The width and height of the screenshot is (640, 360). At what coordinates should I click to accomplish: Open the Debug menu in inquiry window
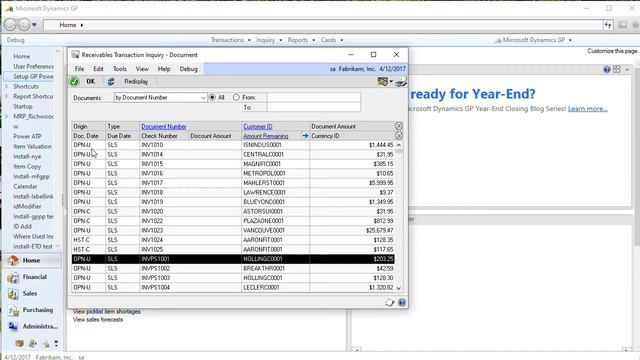[189, 69]
